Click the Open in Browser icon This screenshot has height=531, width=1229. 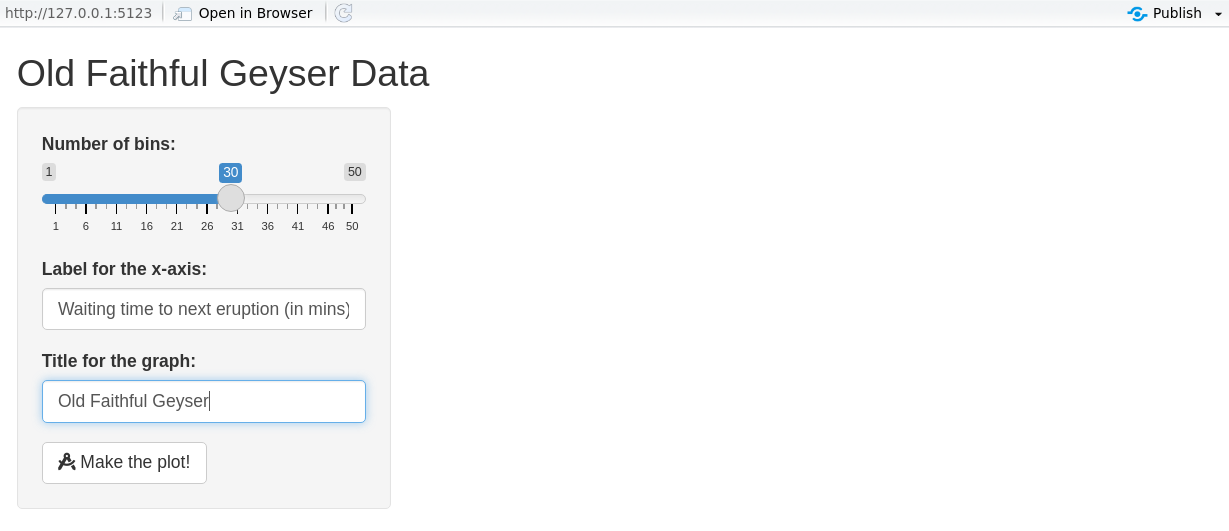click(x=183, y=13)
